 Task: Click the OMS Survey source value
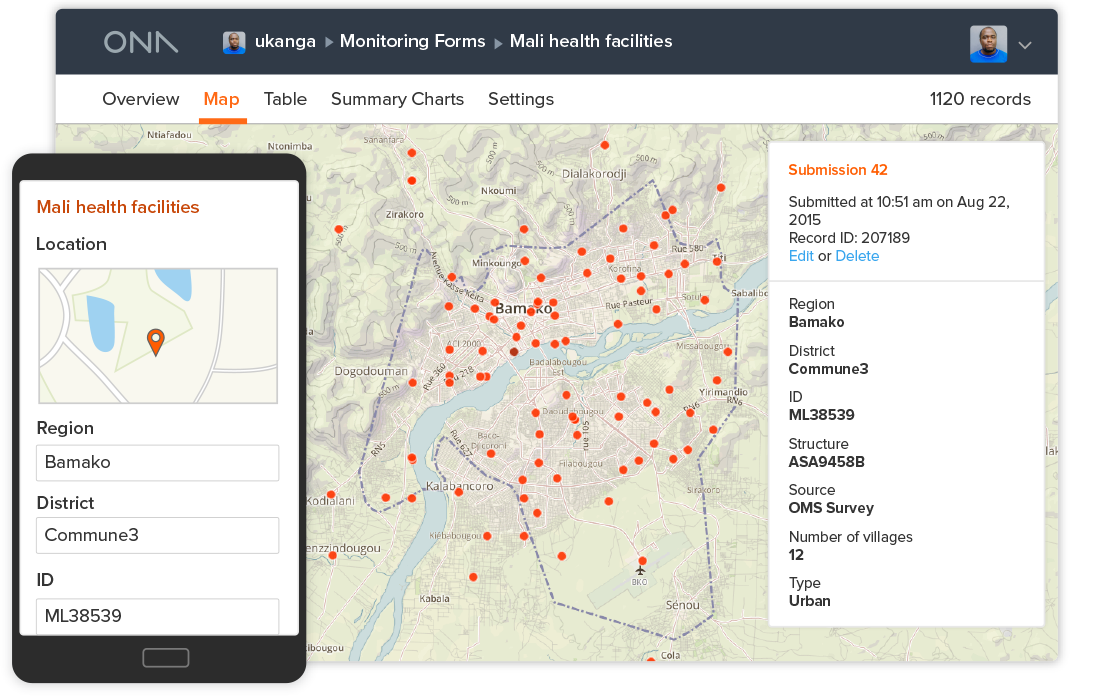[831, 508]
